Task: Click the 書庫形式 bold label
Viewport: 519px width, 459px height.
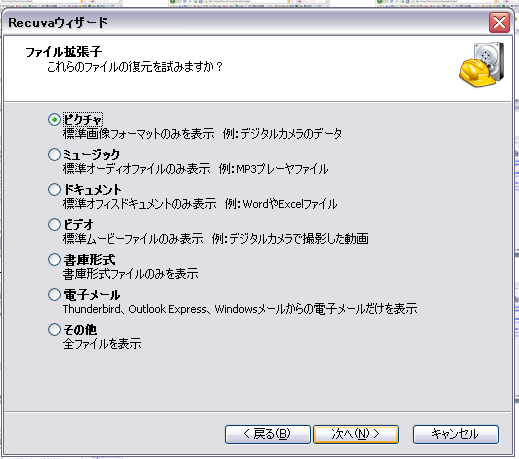Action: click(x=89, y=259)
